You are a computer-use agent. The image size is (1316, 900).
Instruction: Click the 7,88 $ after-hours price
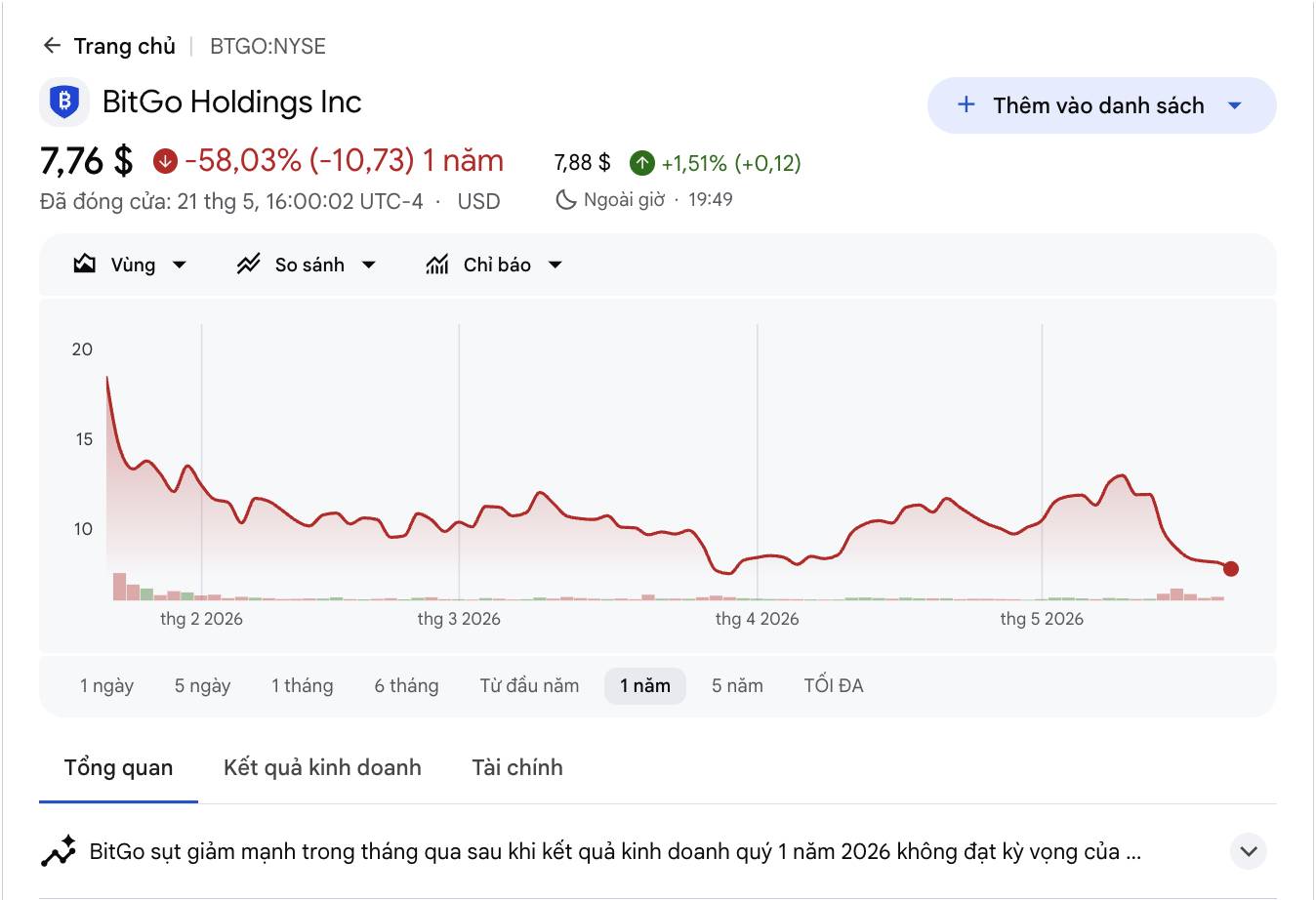pos(582,162)
